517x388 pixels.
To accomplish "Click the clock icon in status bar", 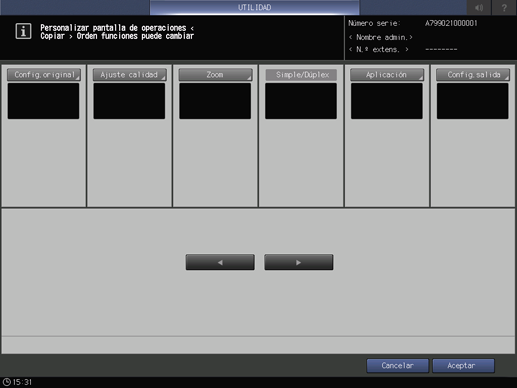I will pyautogui.click(x=7, y=382).
